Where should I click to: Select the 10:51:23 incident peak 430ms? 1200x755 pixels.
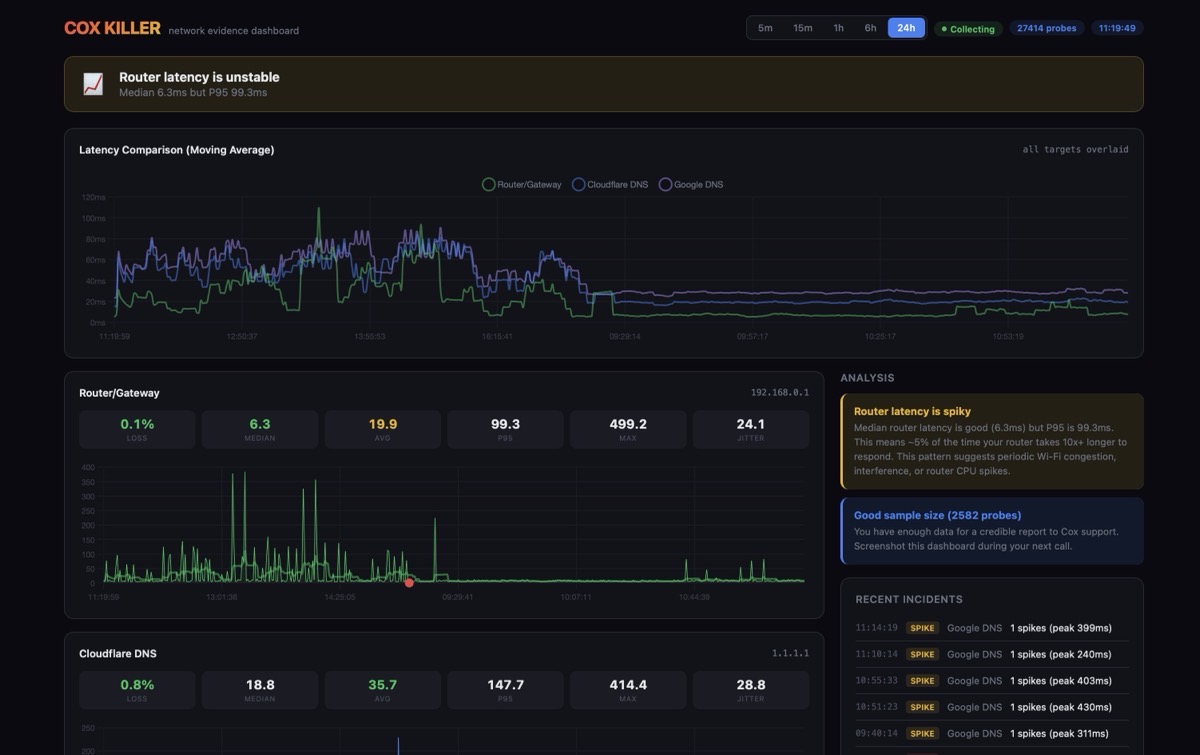pos(991,707)
